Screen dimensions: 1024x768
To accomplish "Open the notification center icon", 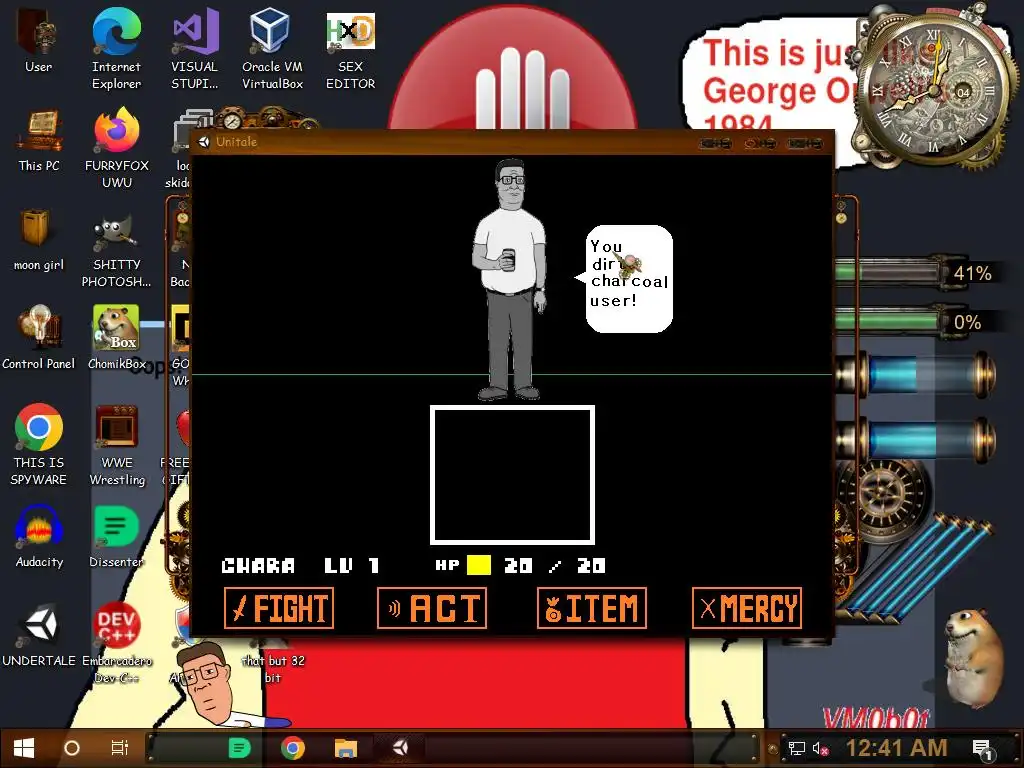I will click(983, 749).
